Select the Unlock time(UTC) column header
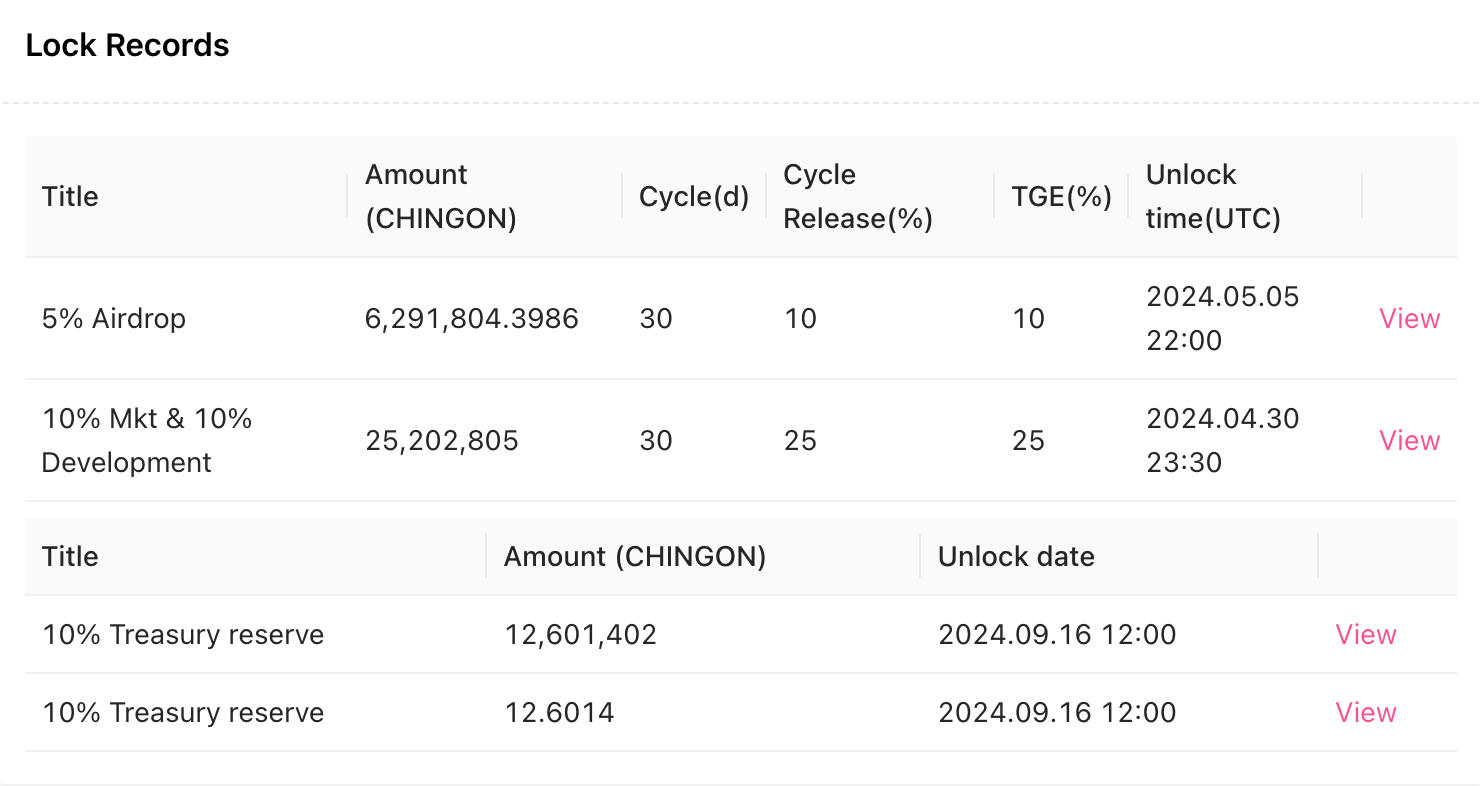Image resolution: width=1480 pixels, height=786 pixels. pos(1213,196)
